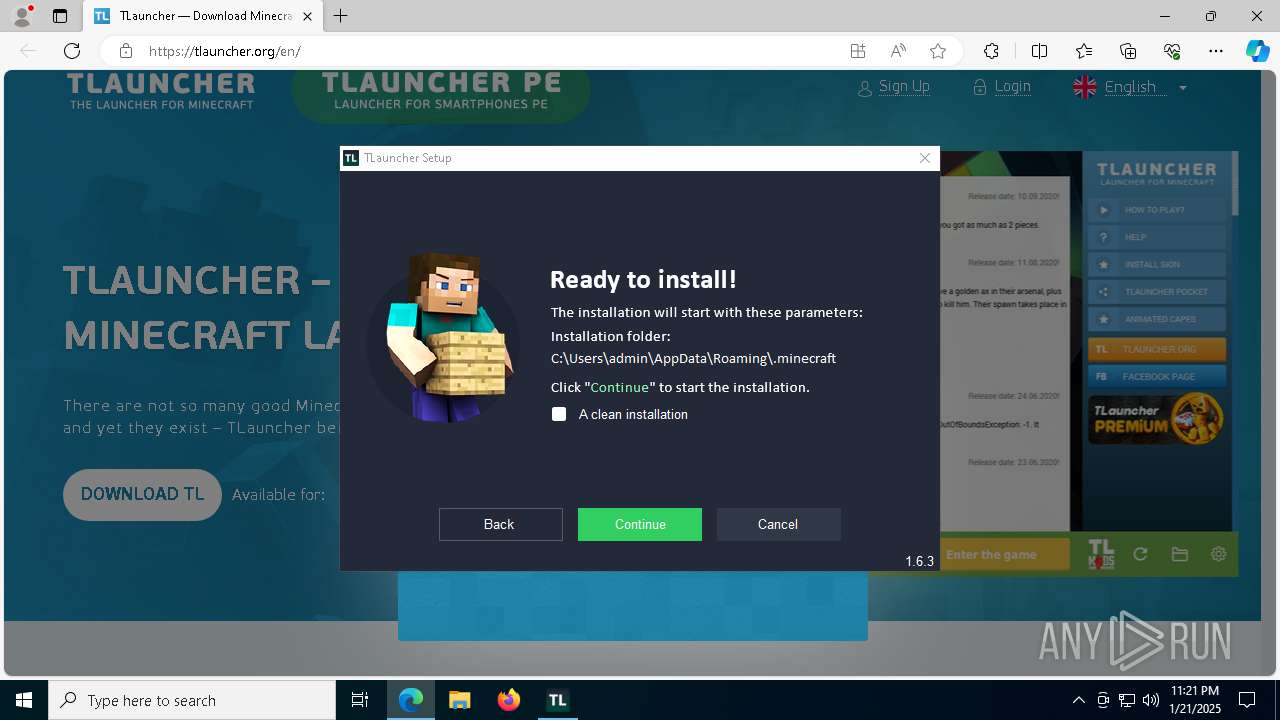Click the UK flag language icon
1280x720 pixels.
pos(1085,87)
